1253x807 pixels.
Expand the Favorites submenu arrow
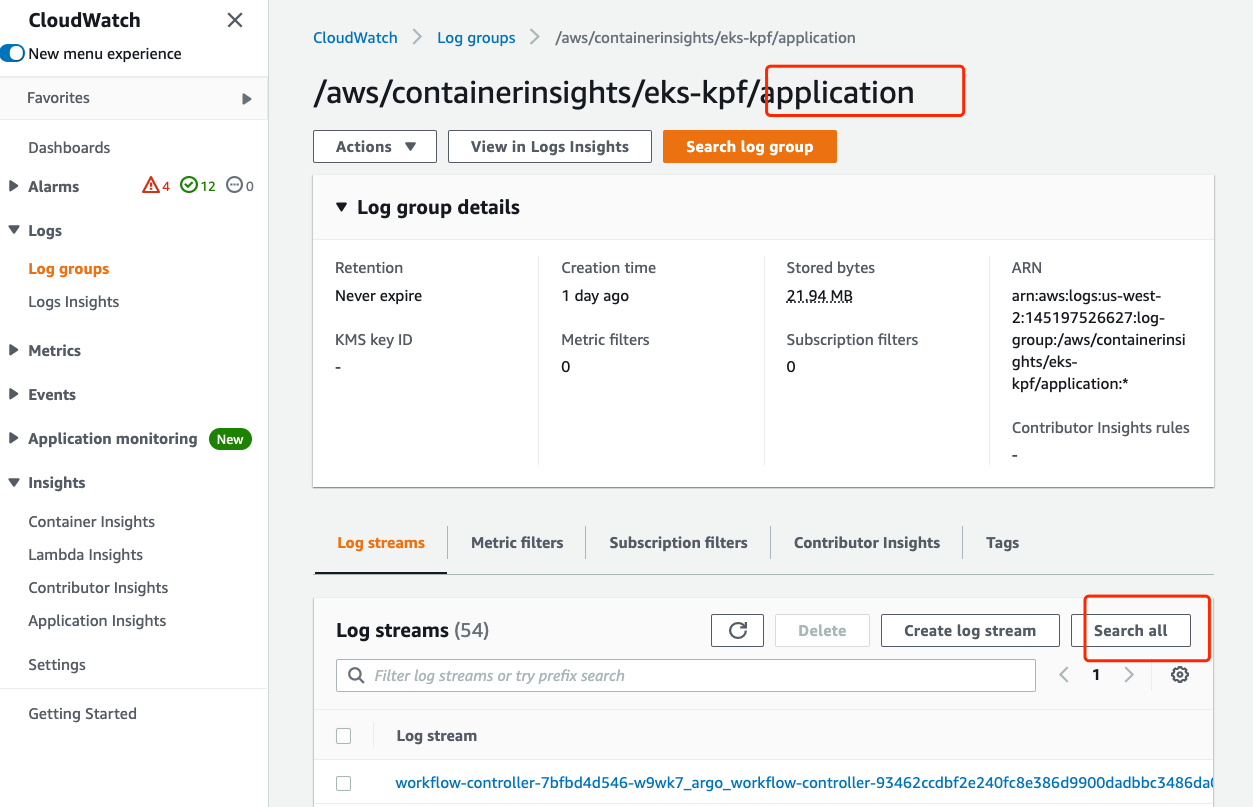[x=247, y=99]
